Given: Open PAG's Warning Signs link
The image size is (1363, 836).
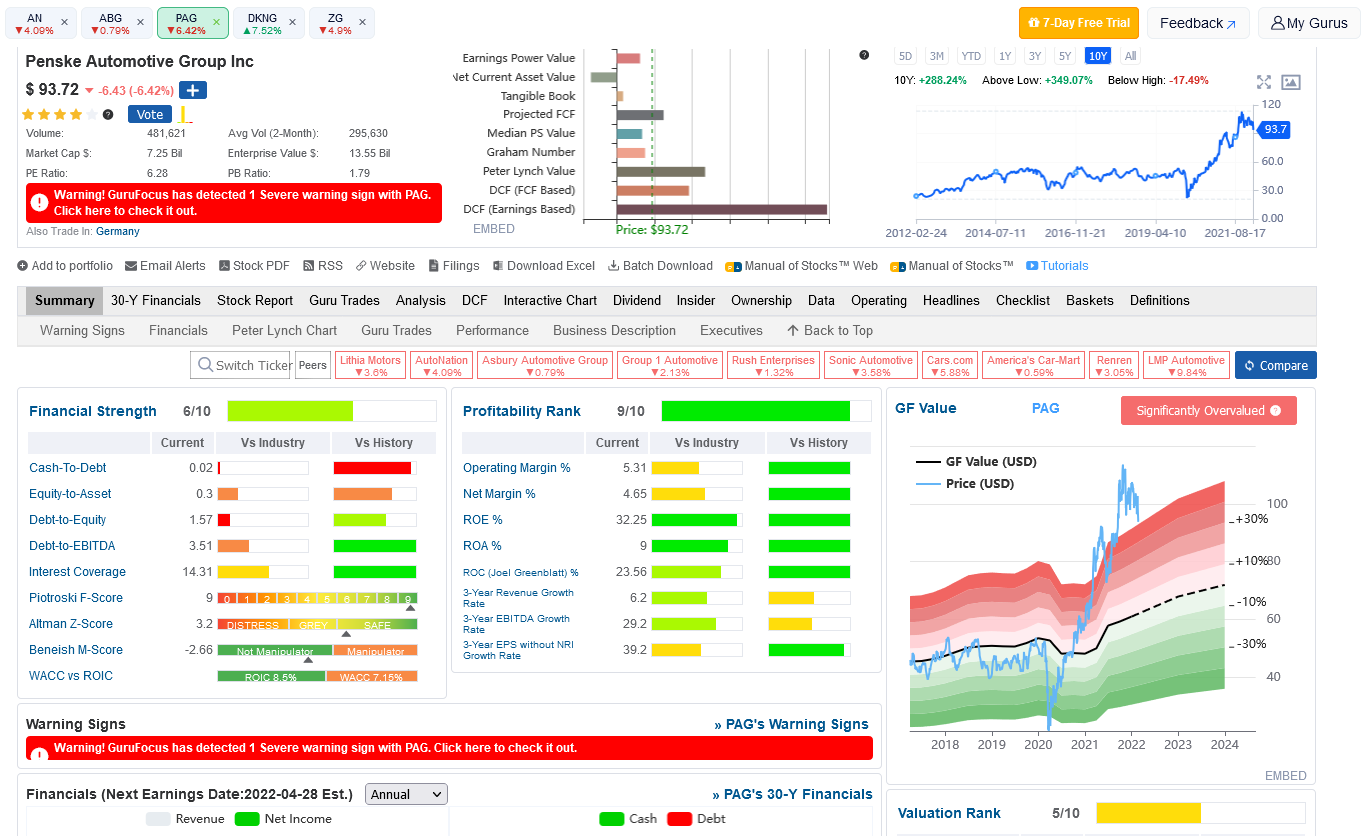Looking at the screenshot, I should (791, 724).
